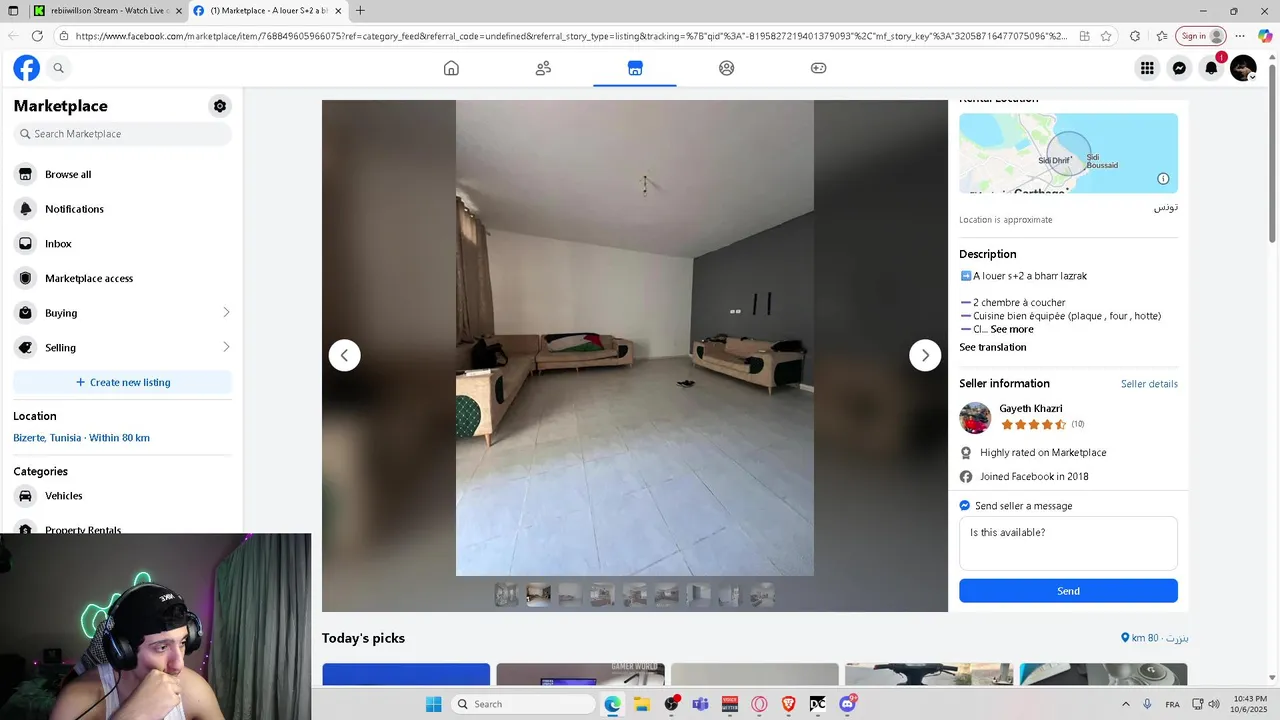Image resolution: width=1280 pixels, height=720 pixels.
Task: Open the Groups icon in top bar
Action: [x=727, y=68]
